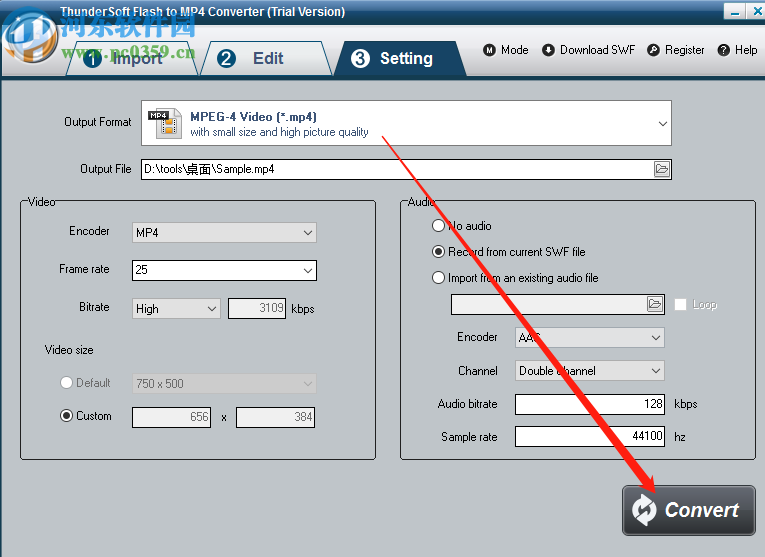Click the custom width field 656
Viewport: 765px width, 557px height.
coord(171,418)
